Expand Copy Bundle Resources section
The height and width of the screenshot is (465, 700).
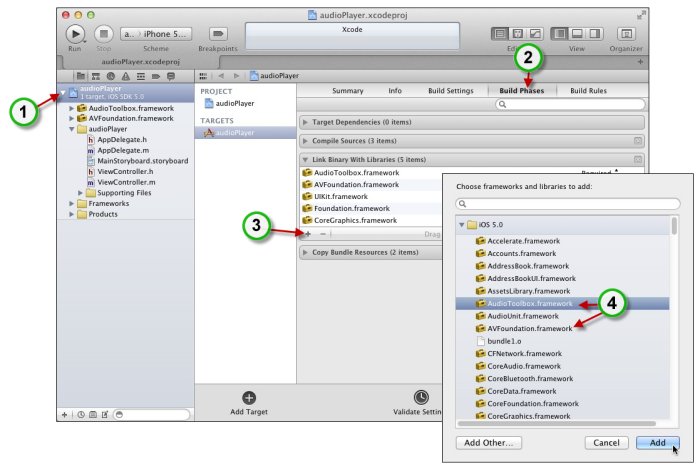pyautogui.click(x=305, y=253)
